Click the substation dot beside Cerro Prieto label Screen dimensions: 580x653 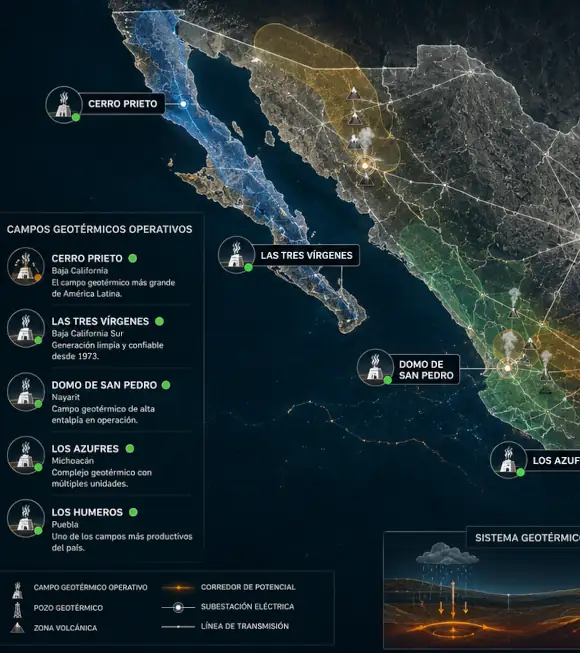pyautogui.click(x=183, y=104)
